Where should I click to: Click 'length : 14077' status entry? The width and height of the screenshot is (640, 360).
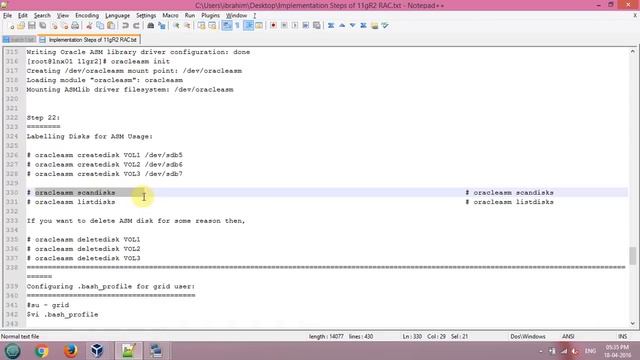(x=326, y=337)
